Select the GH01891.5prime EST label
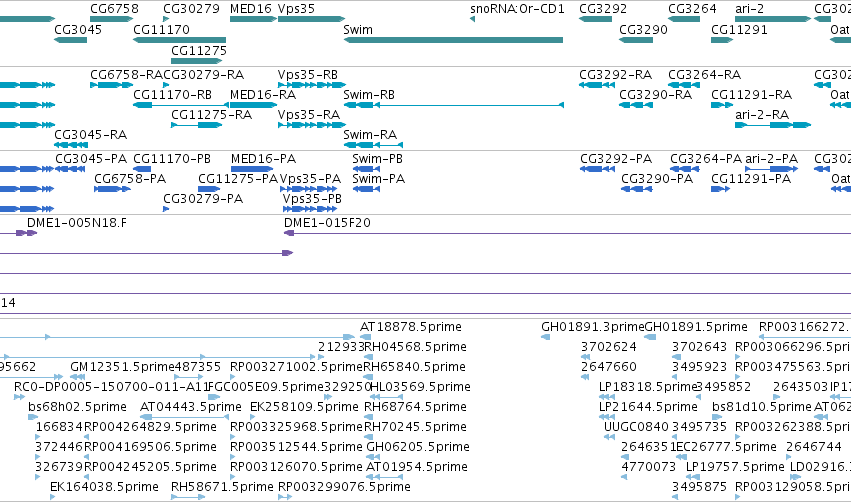This screenshot has height=502, width=851. (696, 326)
